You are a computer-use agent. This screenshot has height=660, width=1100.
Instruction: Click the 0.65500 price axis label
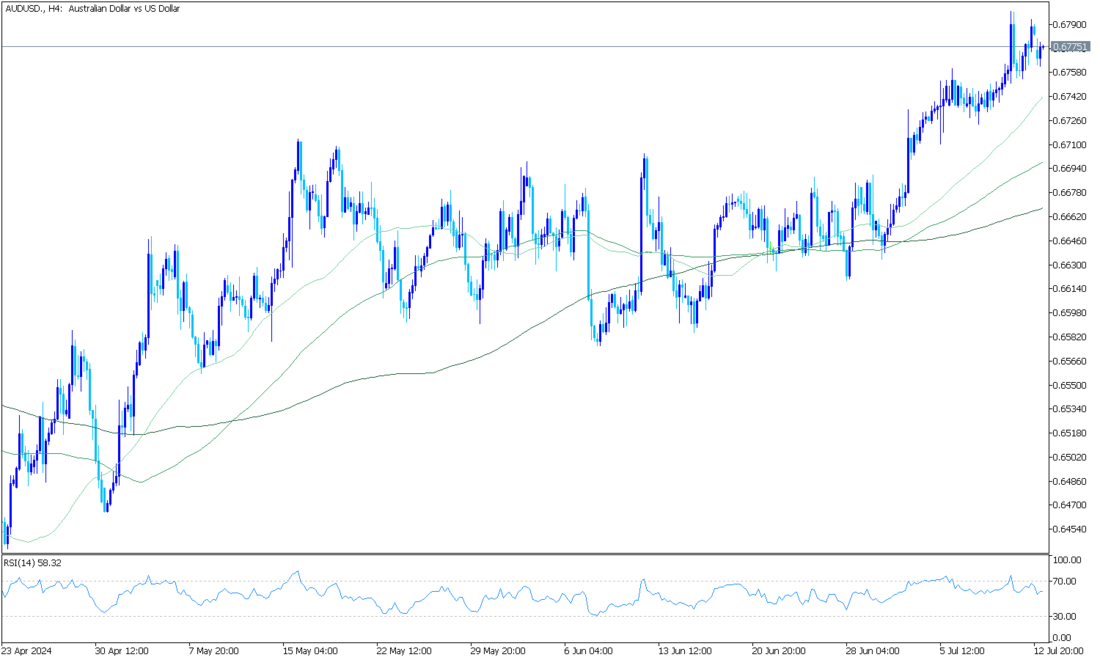1070,385
